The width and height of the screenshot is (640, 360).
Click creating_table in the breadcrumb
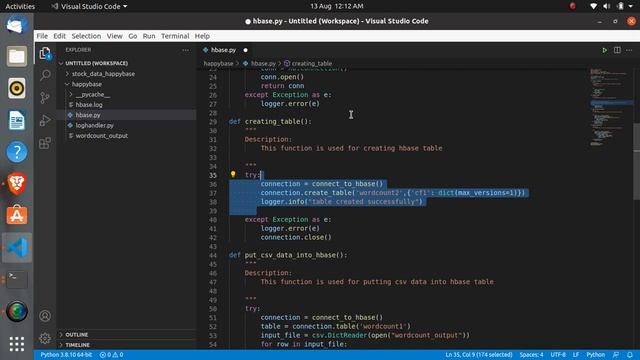click(x=311, y=64)
